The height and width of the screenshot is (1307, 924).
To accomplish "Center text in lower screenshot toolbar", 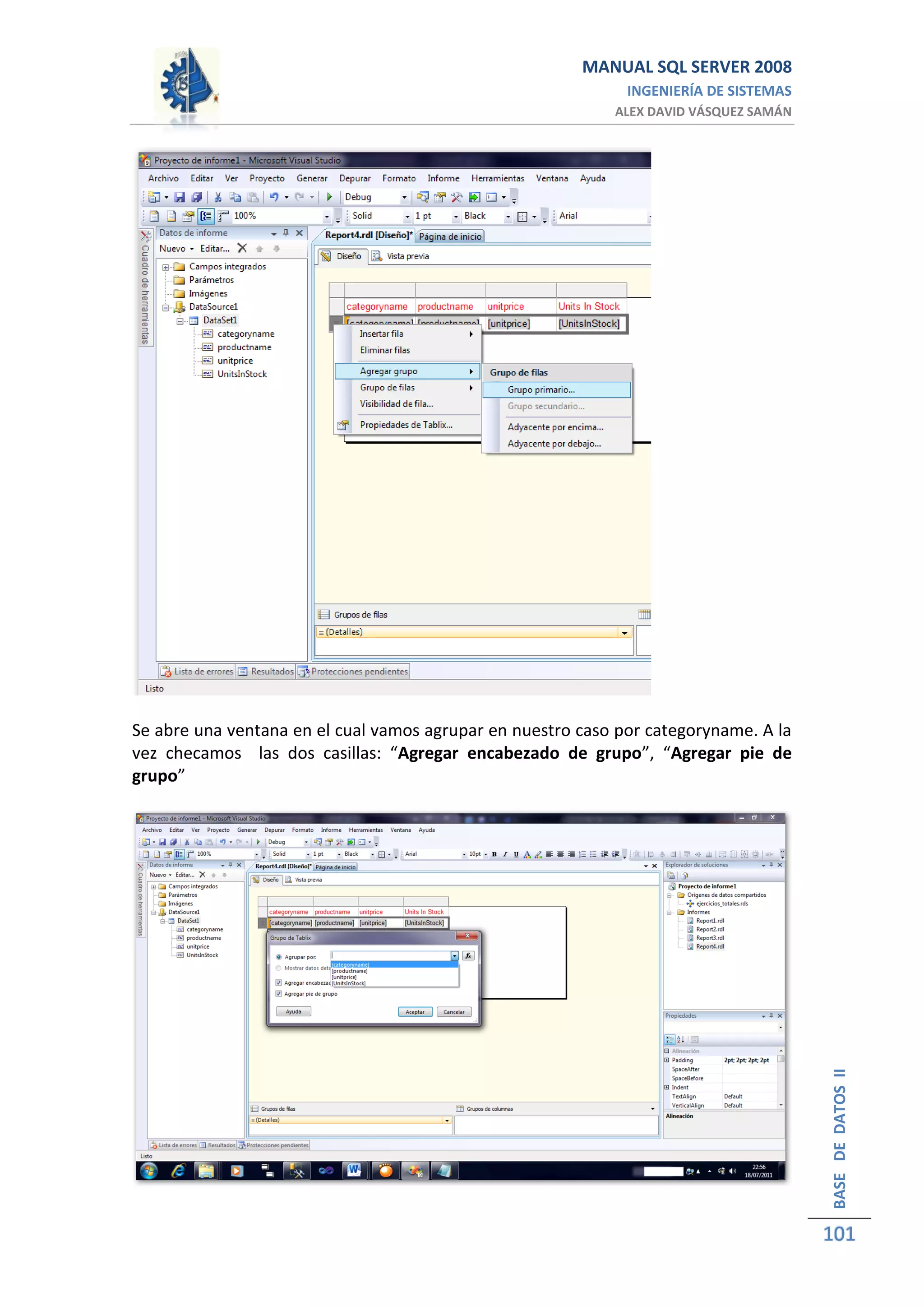I will [560, 854].
